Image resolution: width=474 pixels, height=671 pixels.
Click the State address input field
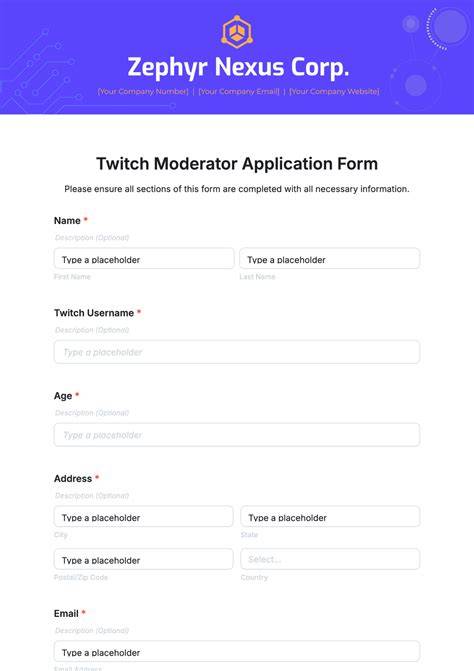point(330,517)
